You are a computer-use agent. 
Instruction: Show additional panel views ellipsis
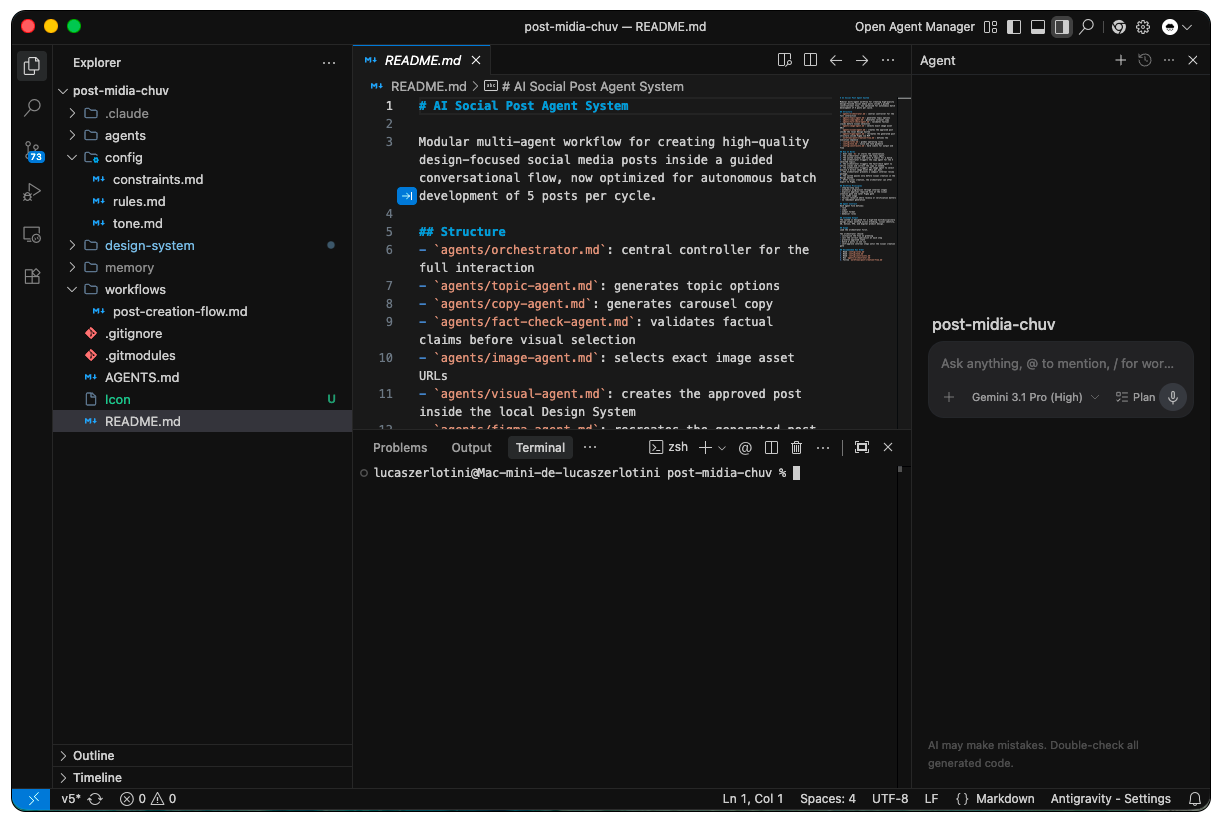coord(590,447)
